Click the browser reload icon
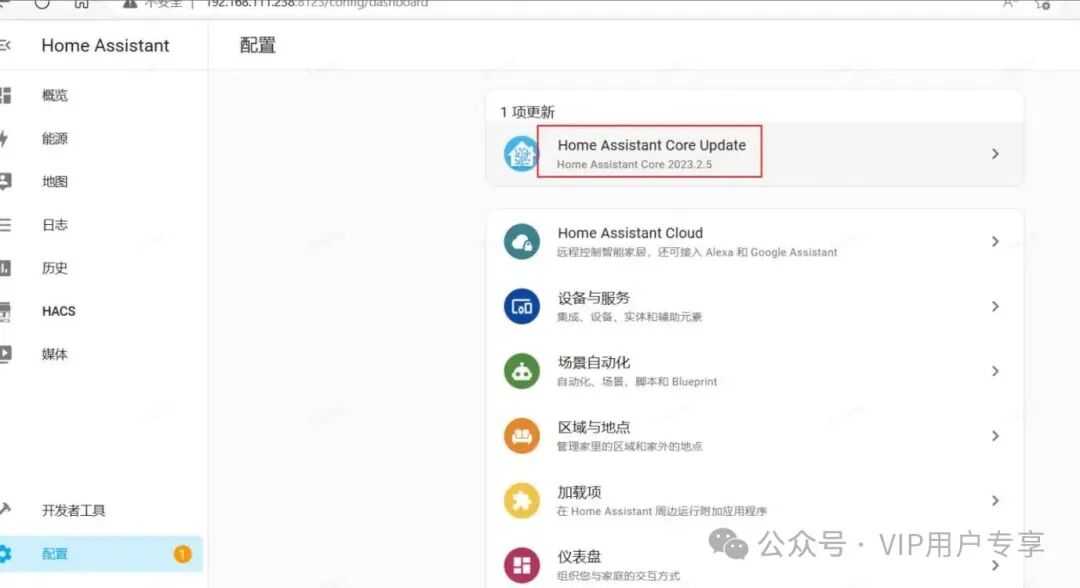 click(42, 3)
